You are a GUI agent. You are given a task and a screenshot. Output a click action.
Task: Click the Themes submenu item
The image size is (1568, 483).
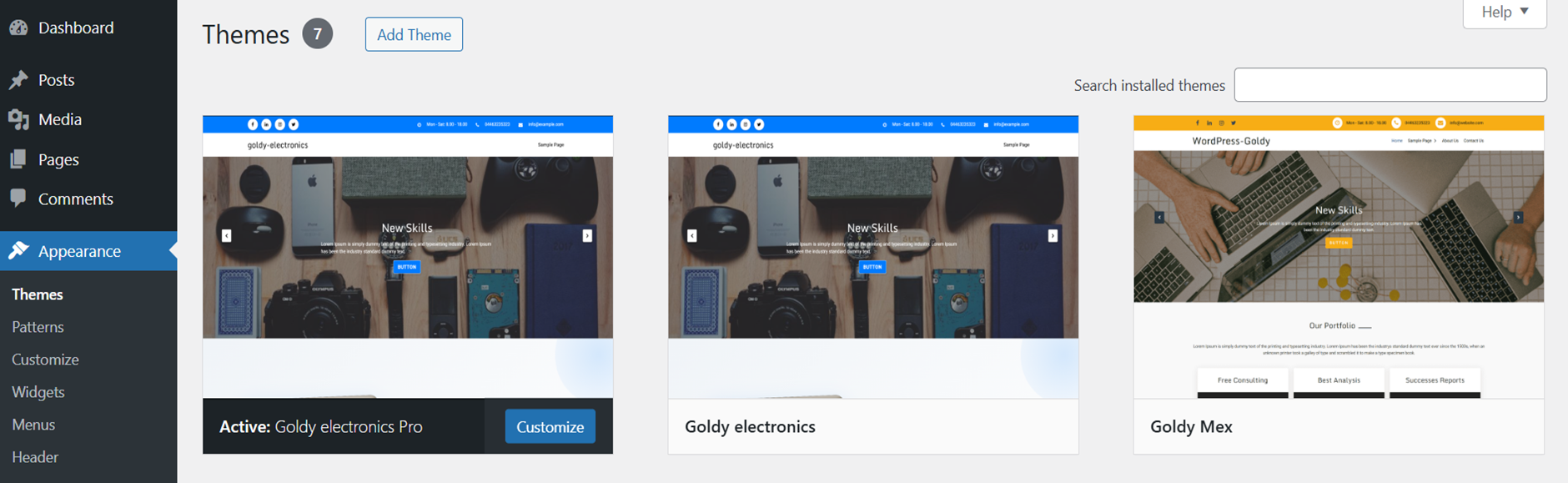pos(38,294)
